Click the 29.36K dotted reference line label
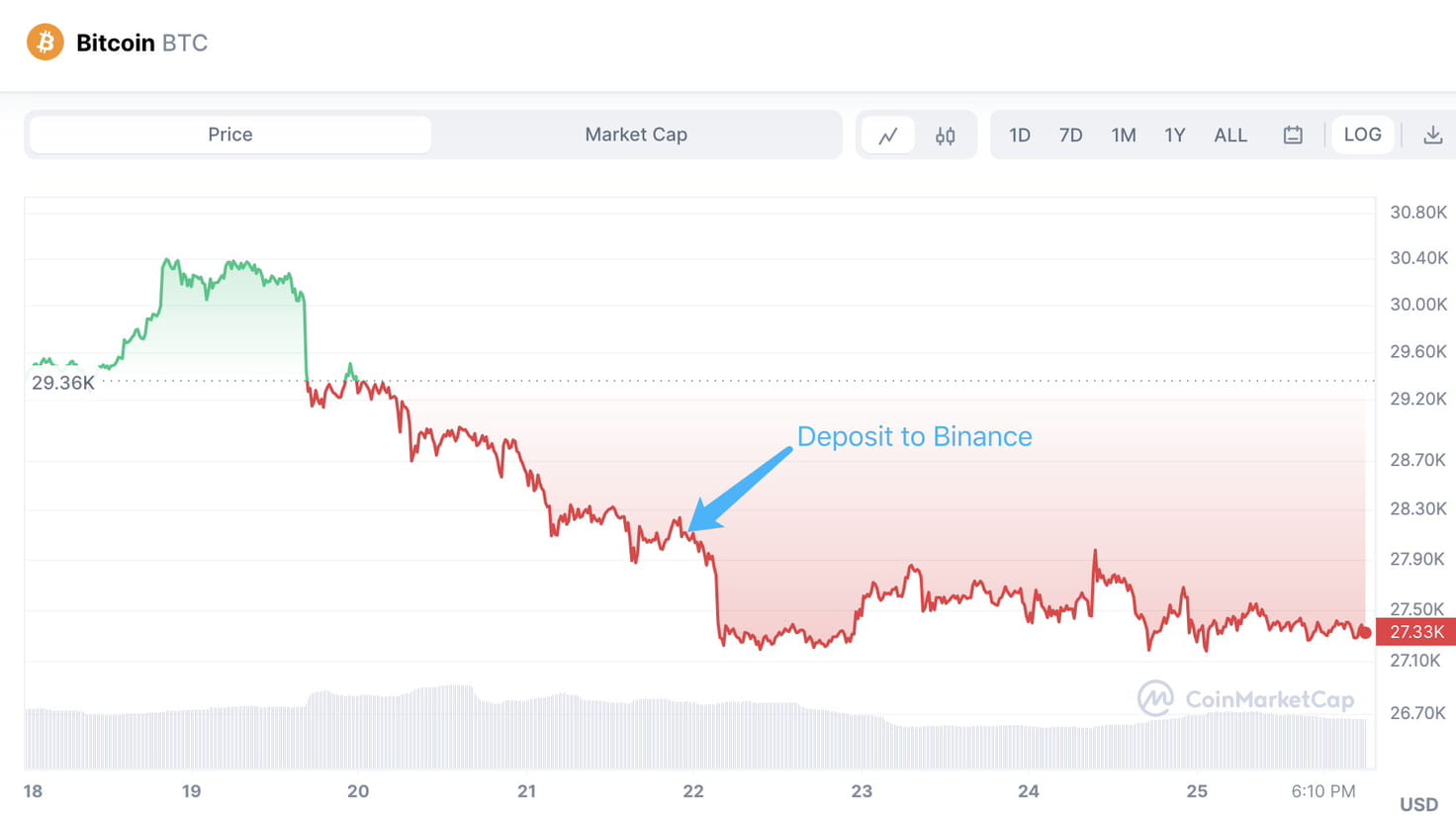 point(62,382)
